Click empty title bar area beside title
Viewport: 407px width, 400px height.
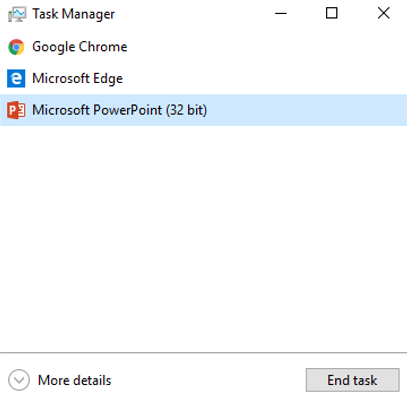pos(190,14)
